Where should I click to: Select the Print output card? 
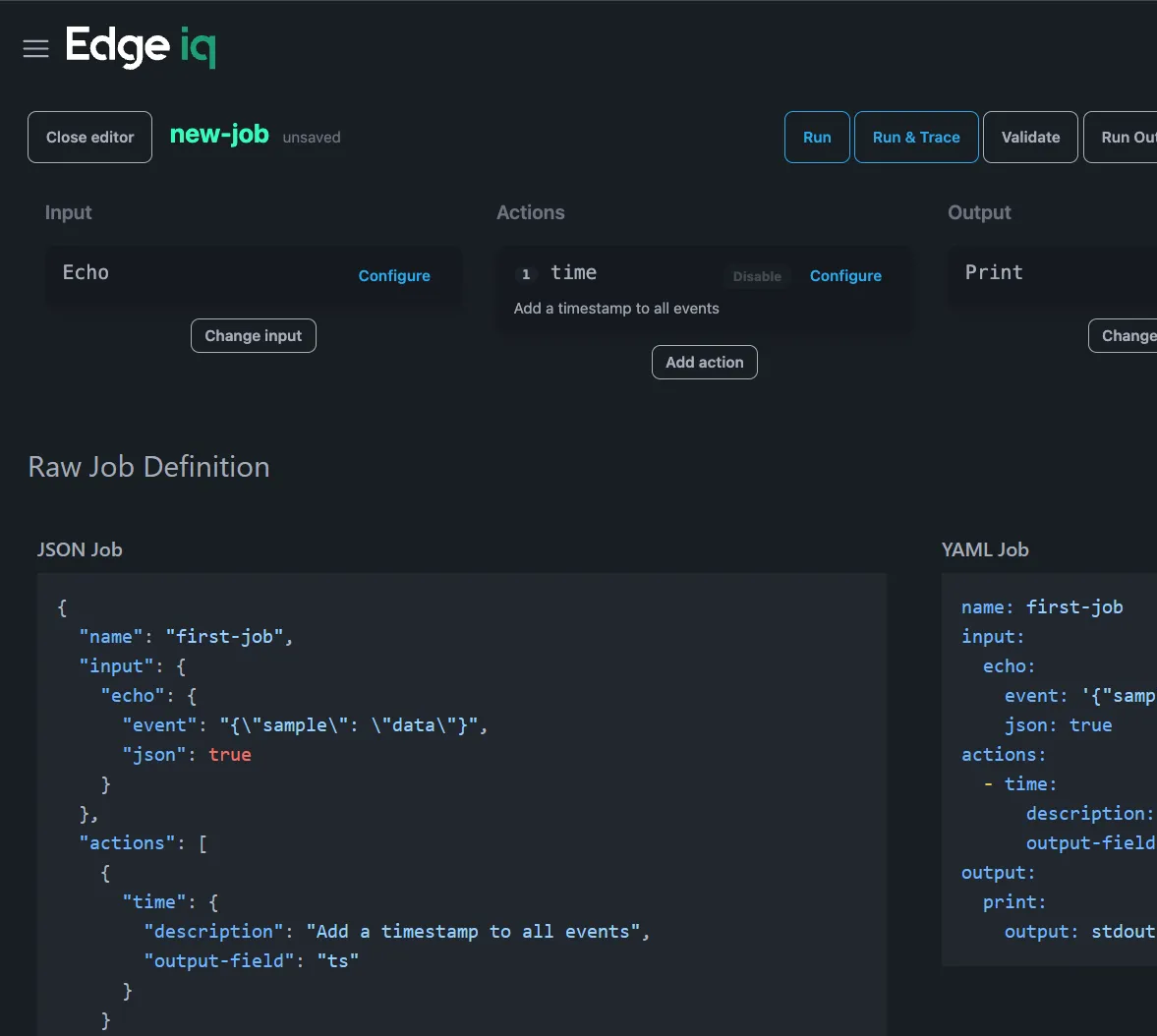(x=1052, y=275)
